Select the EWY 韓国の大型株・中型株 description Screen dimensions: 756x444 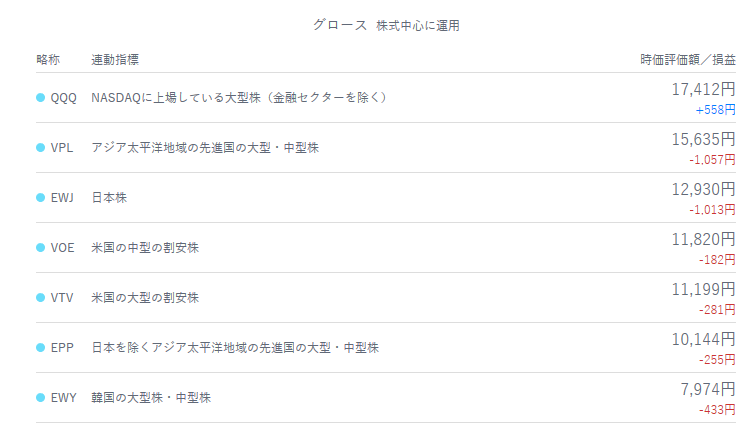(x=151, y=398)
